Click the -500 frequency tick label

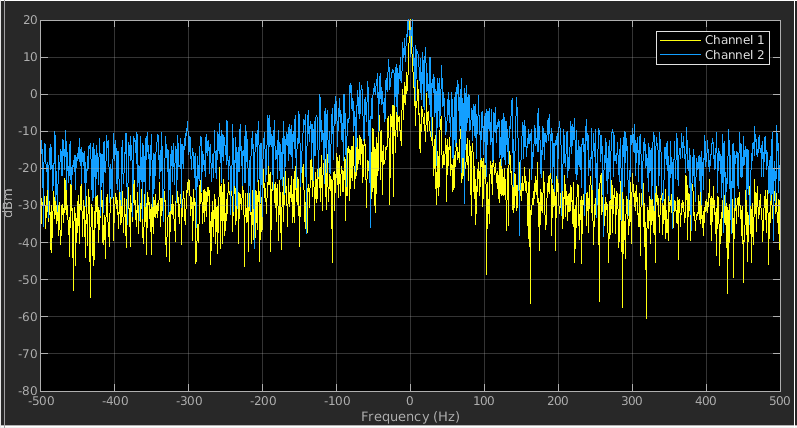click(x=41, y=401)
